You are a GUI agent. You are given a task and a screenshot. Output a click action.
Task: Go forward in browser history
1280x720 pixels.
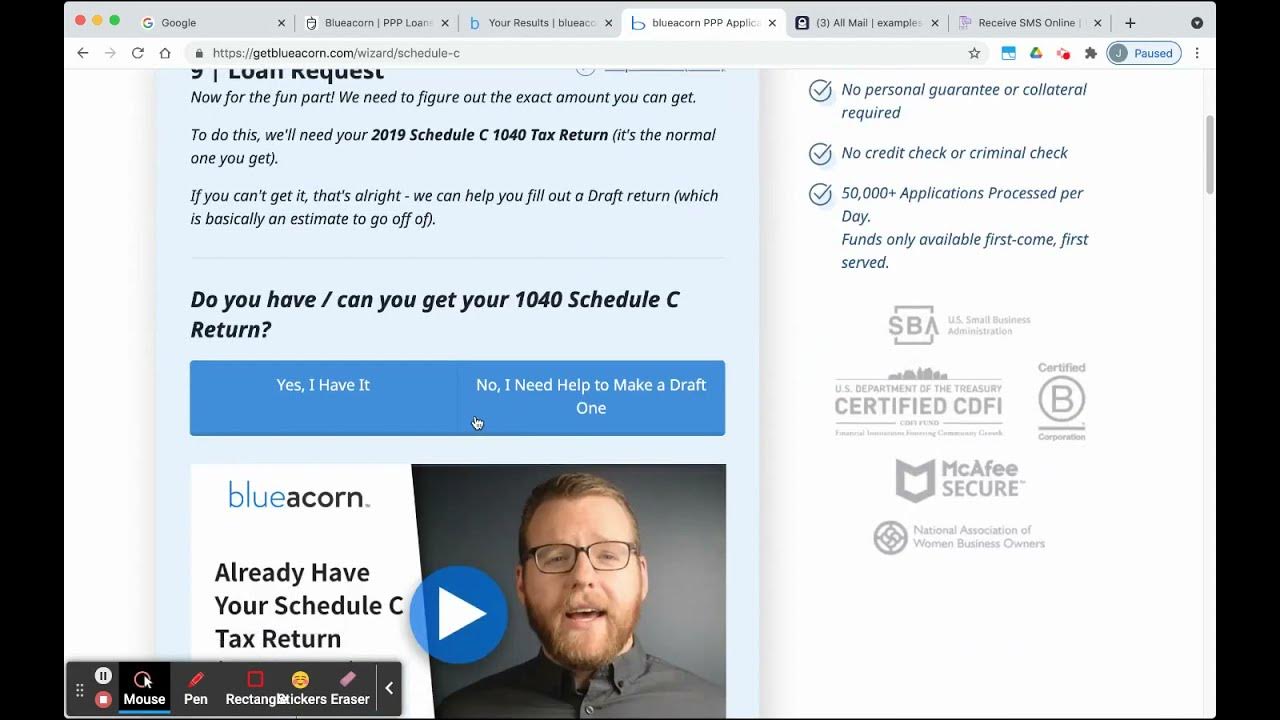(110, 53)
